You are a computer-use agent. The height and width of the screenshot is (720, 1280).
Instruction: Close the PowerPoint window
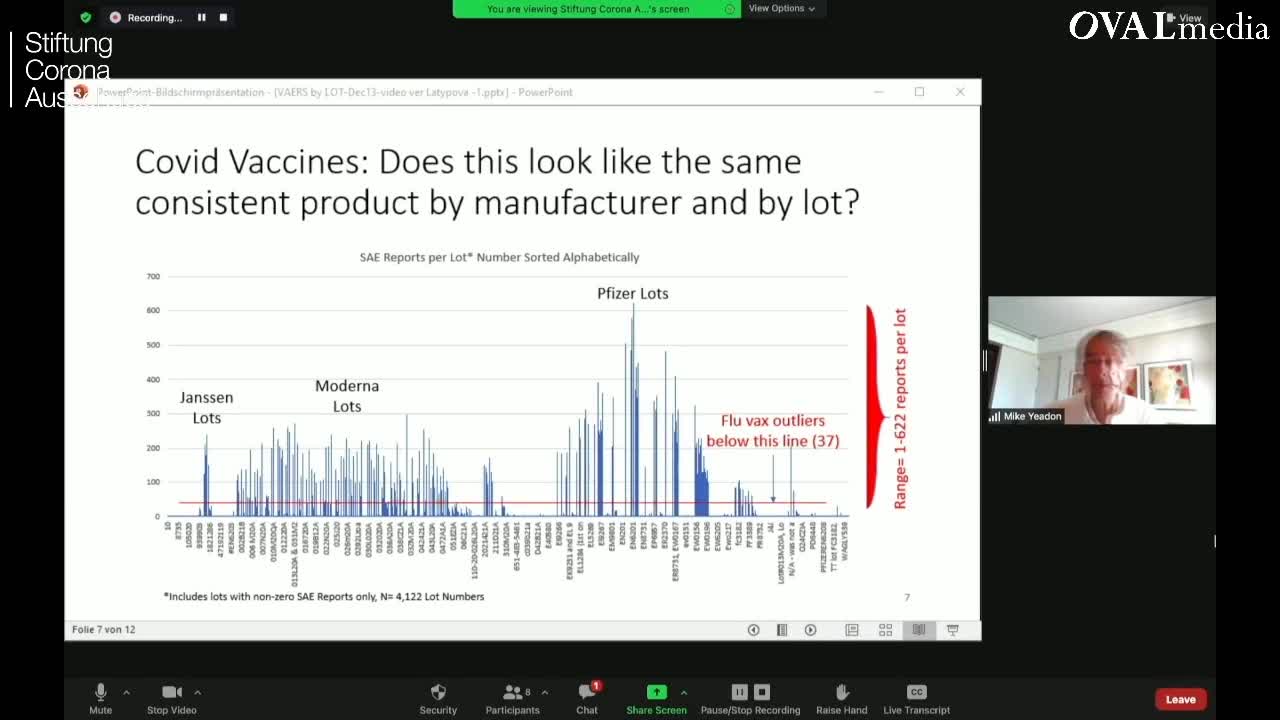pos(960,92)
